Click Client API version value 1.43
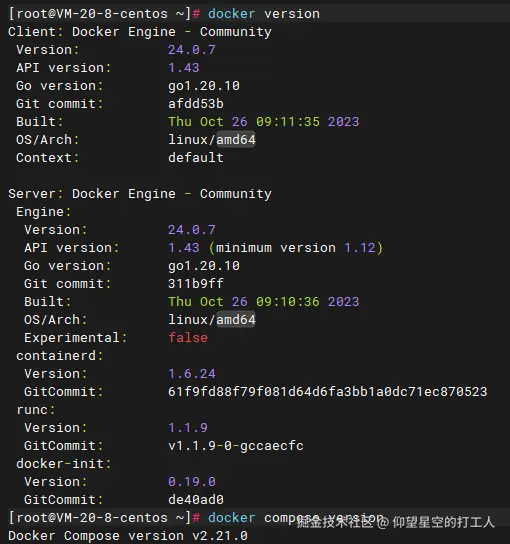 pyautogui.click(x=184, y=68)
